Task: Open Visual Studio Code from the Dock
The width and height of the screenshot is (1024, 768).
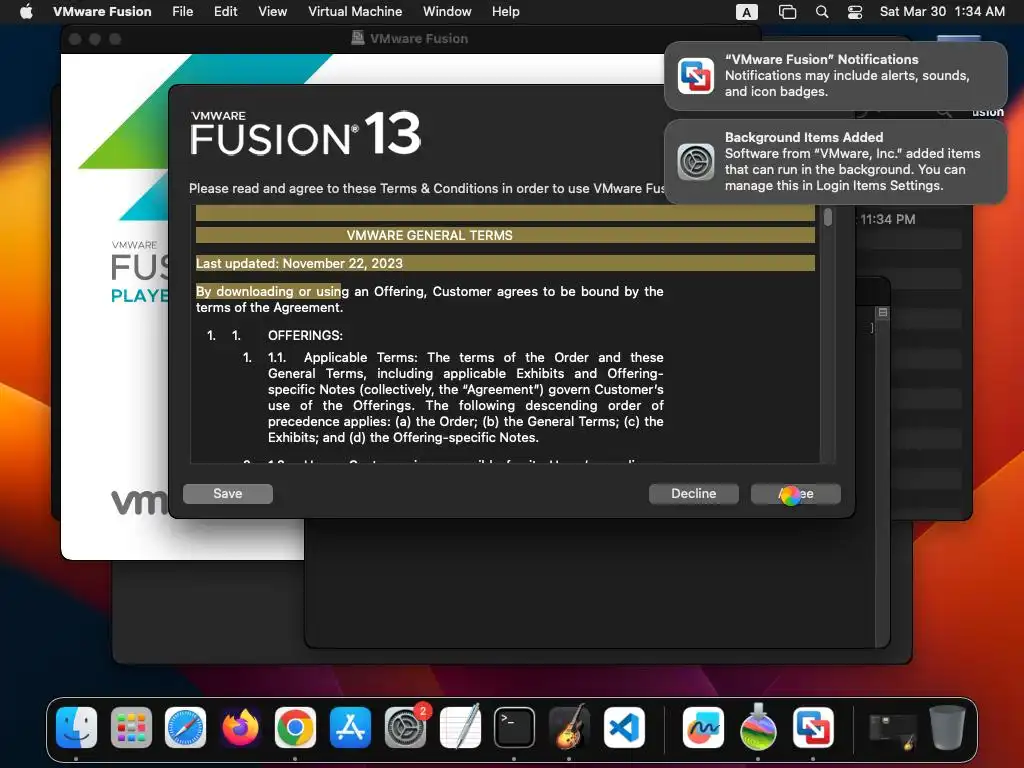Action: [624, 728]
